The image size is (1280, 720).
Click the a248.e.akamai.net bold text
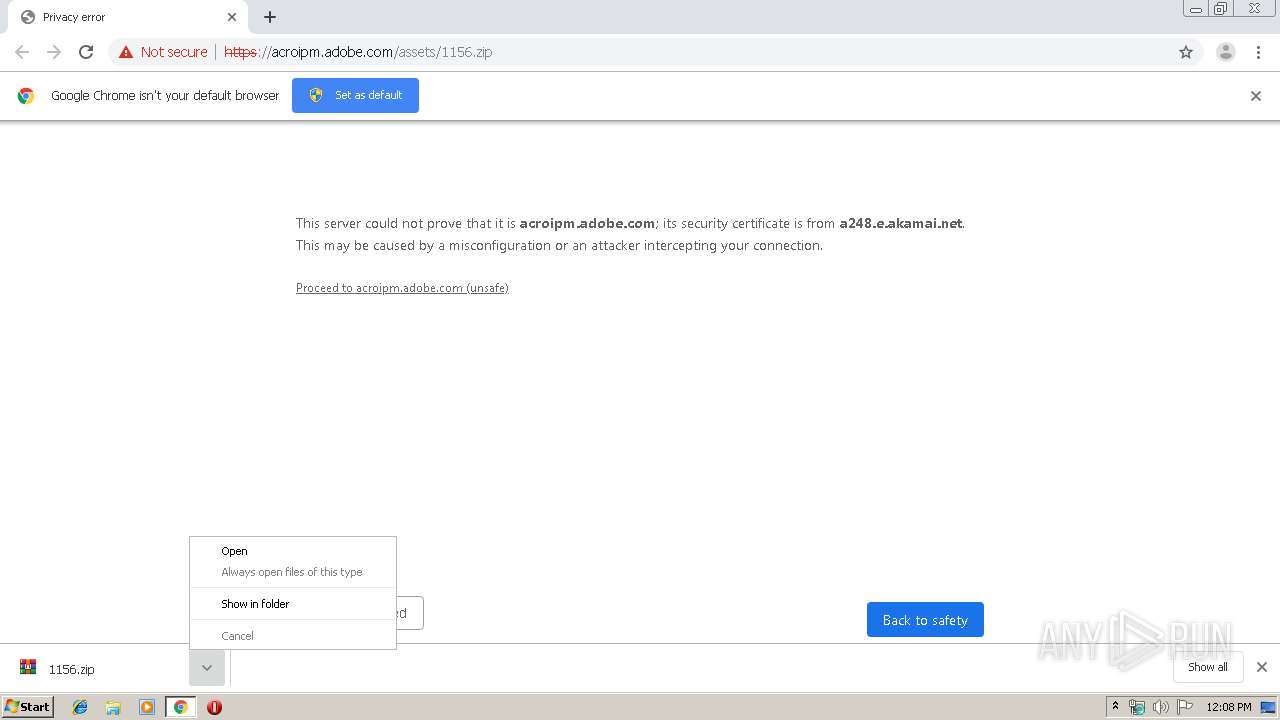[900, 224]
